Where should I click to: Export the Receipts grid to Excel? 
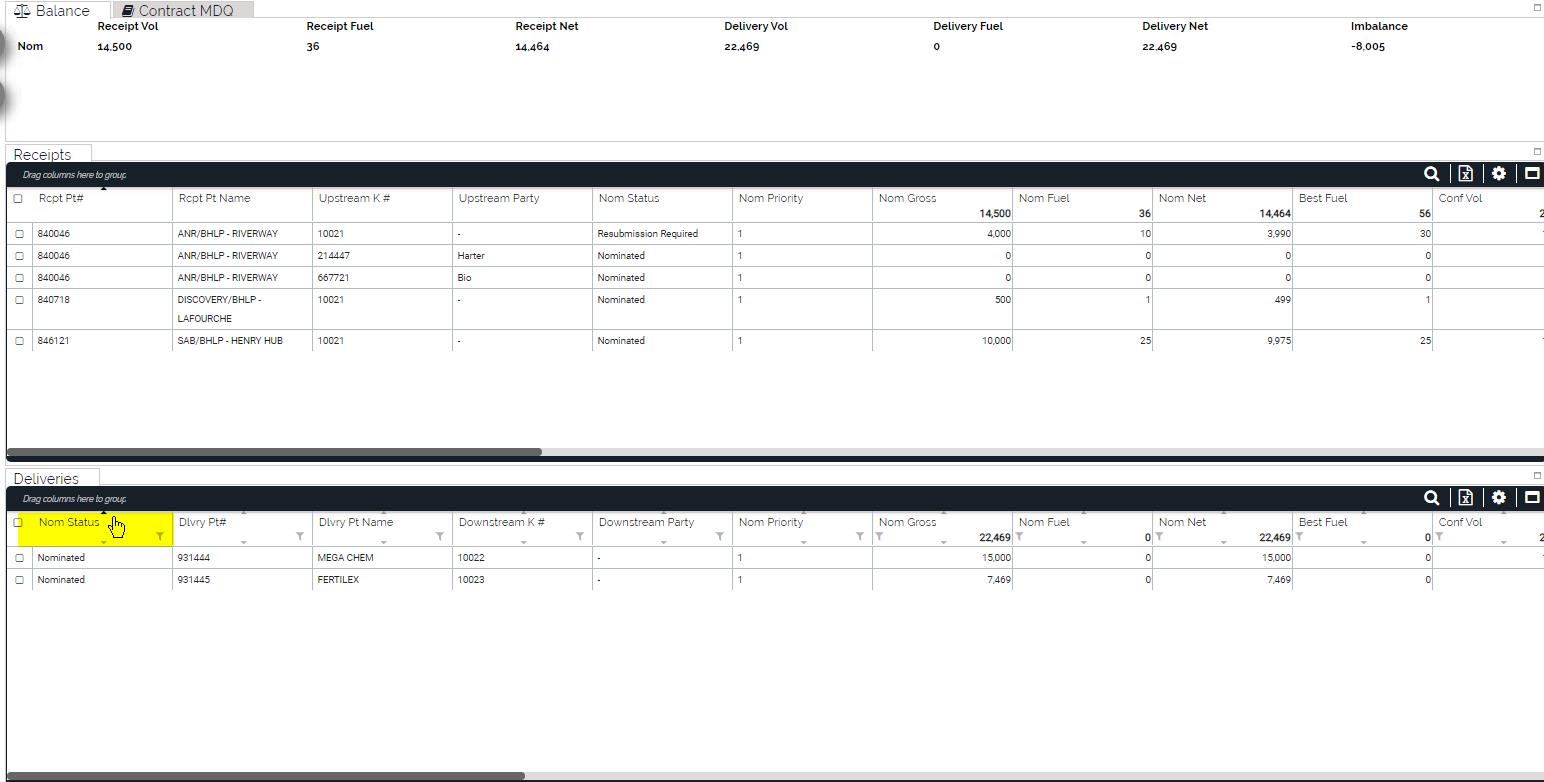(x=1465, y=174)
